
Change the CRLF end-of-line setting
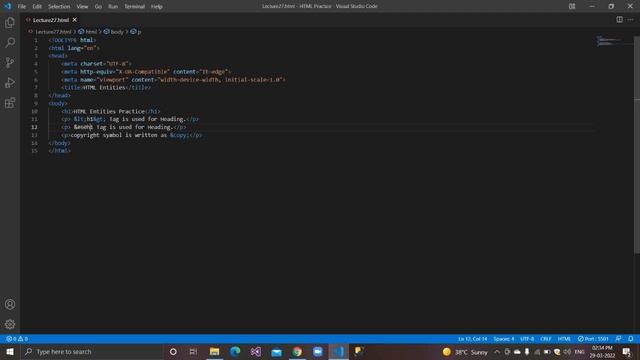(546, 339)
